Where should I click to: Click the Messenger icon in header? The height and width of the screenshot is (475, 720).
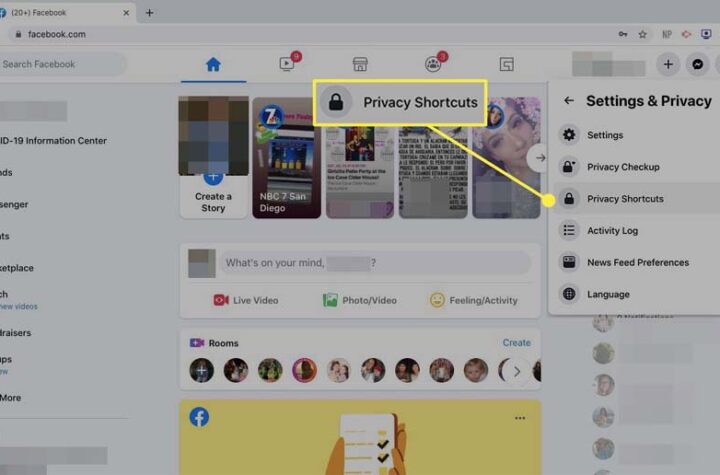[x=698, y=64]
